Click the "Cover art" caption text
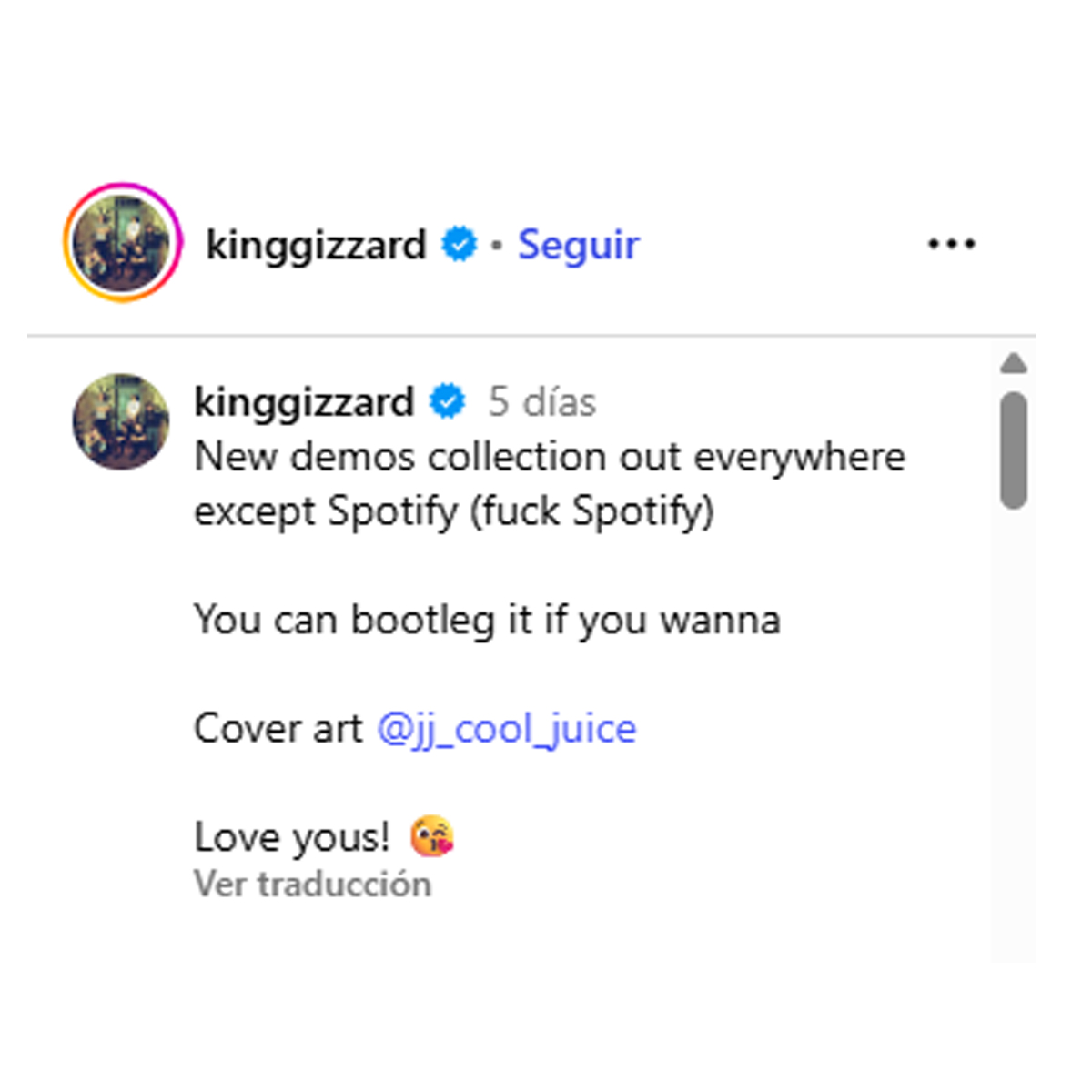This screenshot has width=1092, height=1092. pyautogui.click(x=278, y=729)
